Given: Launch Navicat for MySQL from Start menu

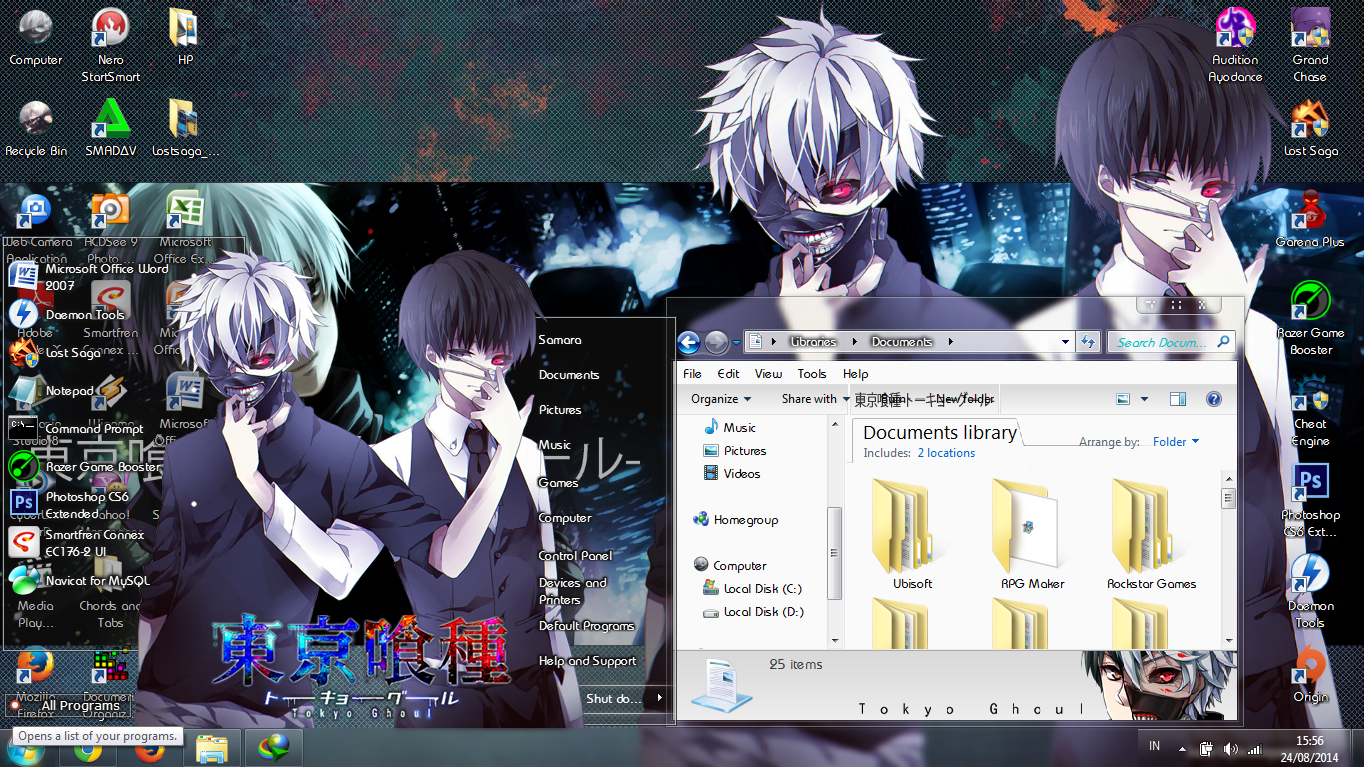Looking at the screenshot, I should click(80, 580).
